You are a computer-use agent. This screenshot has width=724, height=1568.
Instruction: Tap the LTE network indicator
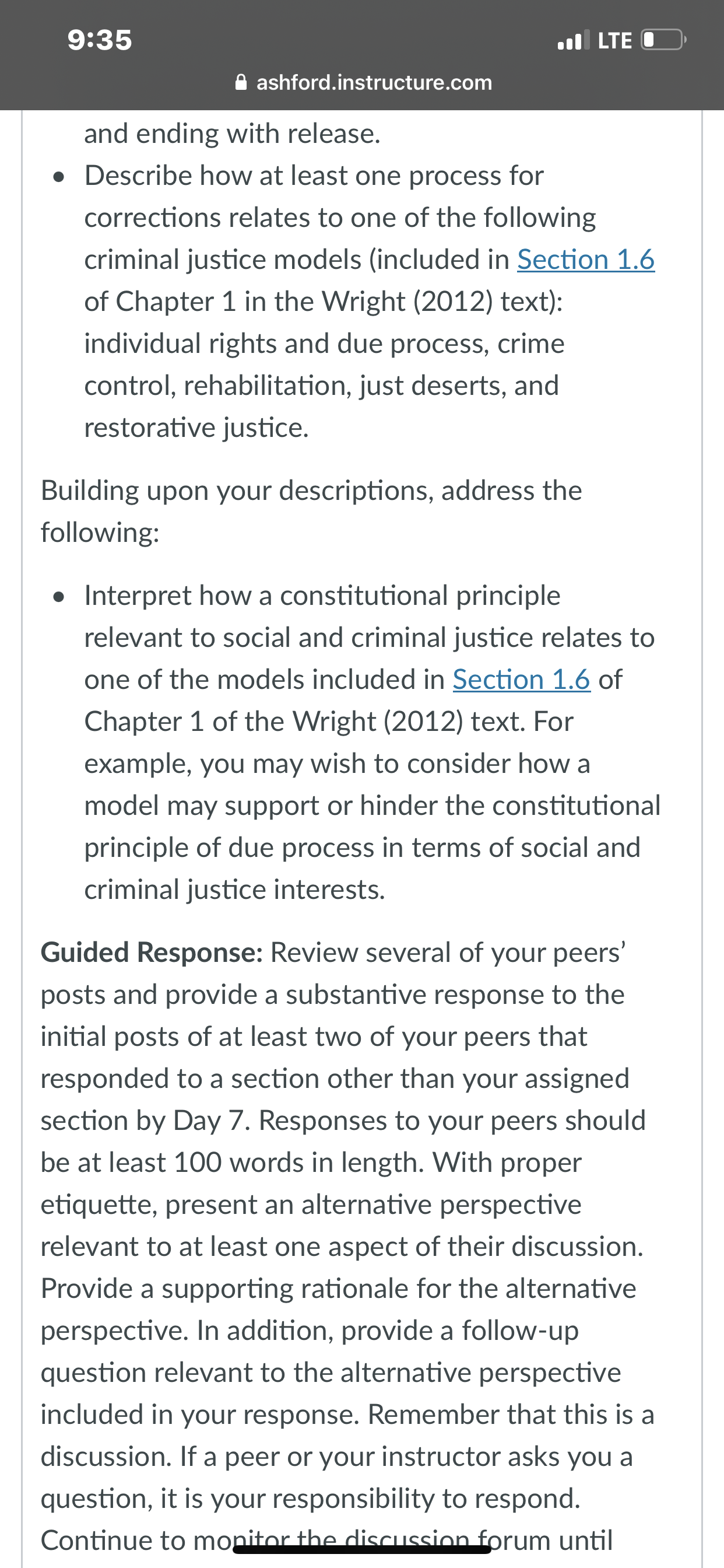pyautogui.click(x=615, y=40)
